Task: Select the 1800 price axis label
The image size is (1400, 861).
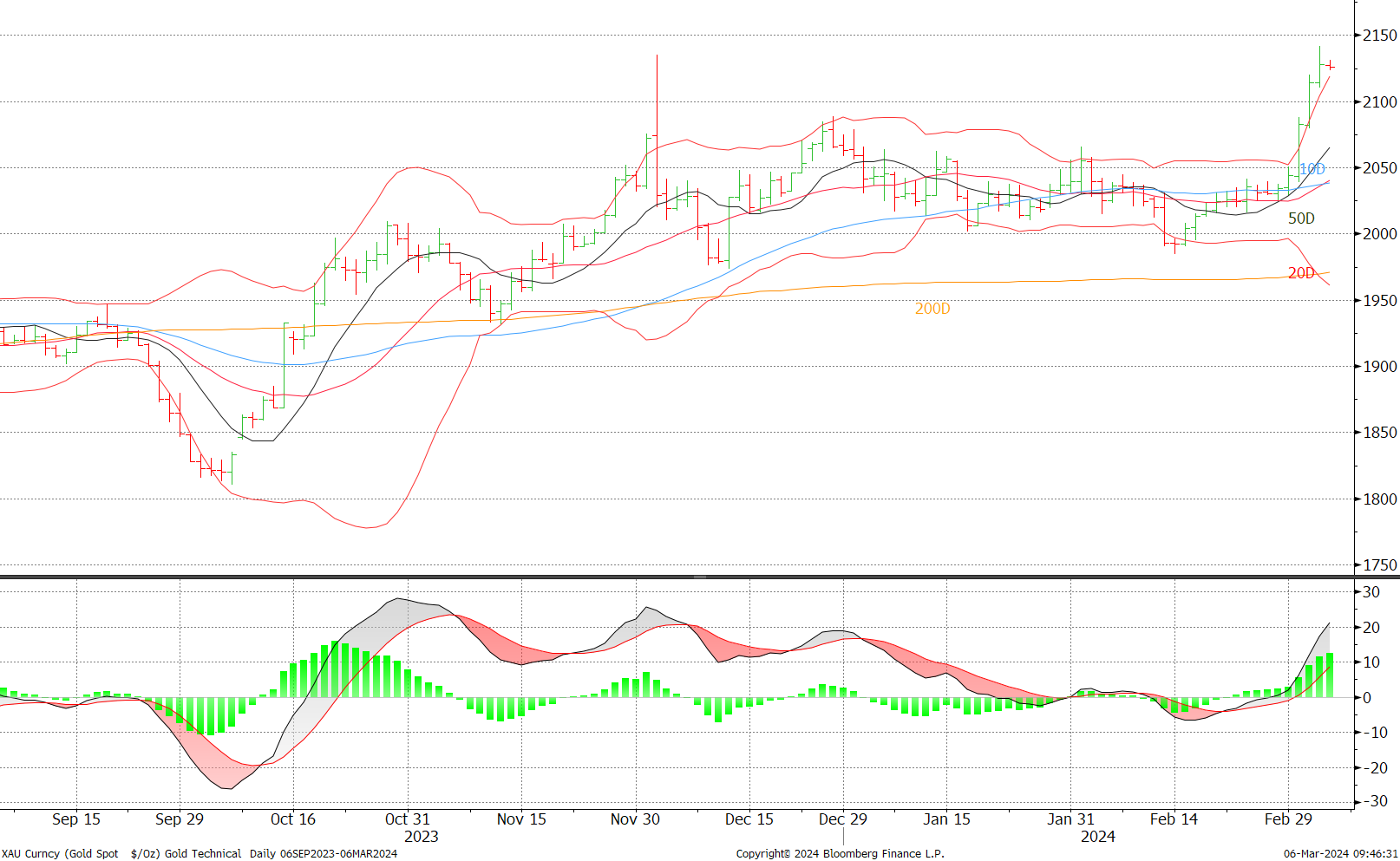Action: click(x=1379, y=499)
